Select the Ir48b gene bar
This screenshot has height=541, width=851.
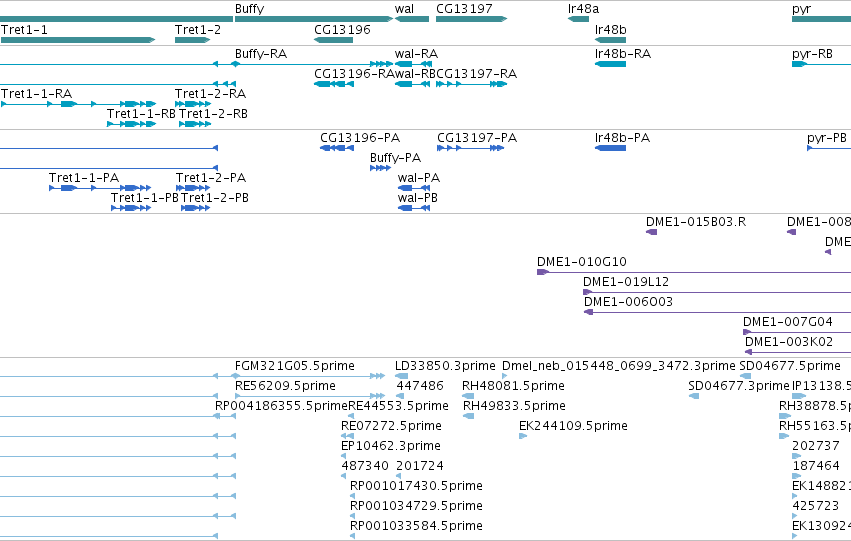point(611,40)
